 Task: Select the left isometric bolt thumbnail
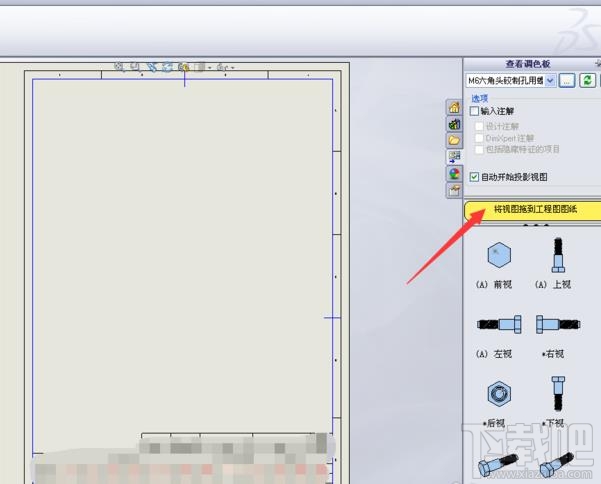click(x=498, y=465)
